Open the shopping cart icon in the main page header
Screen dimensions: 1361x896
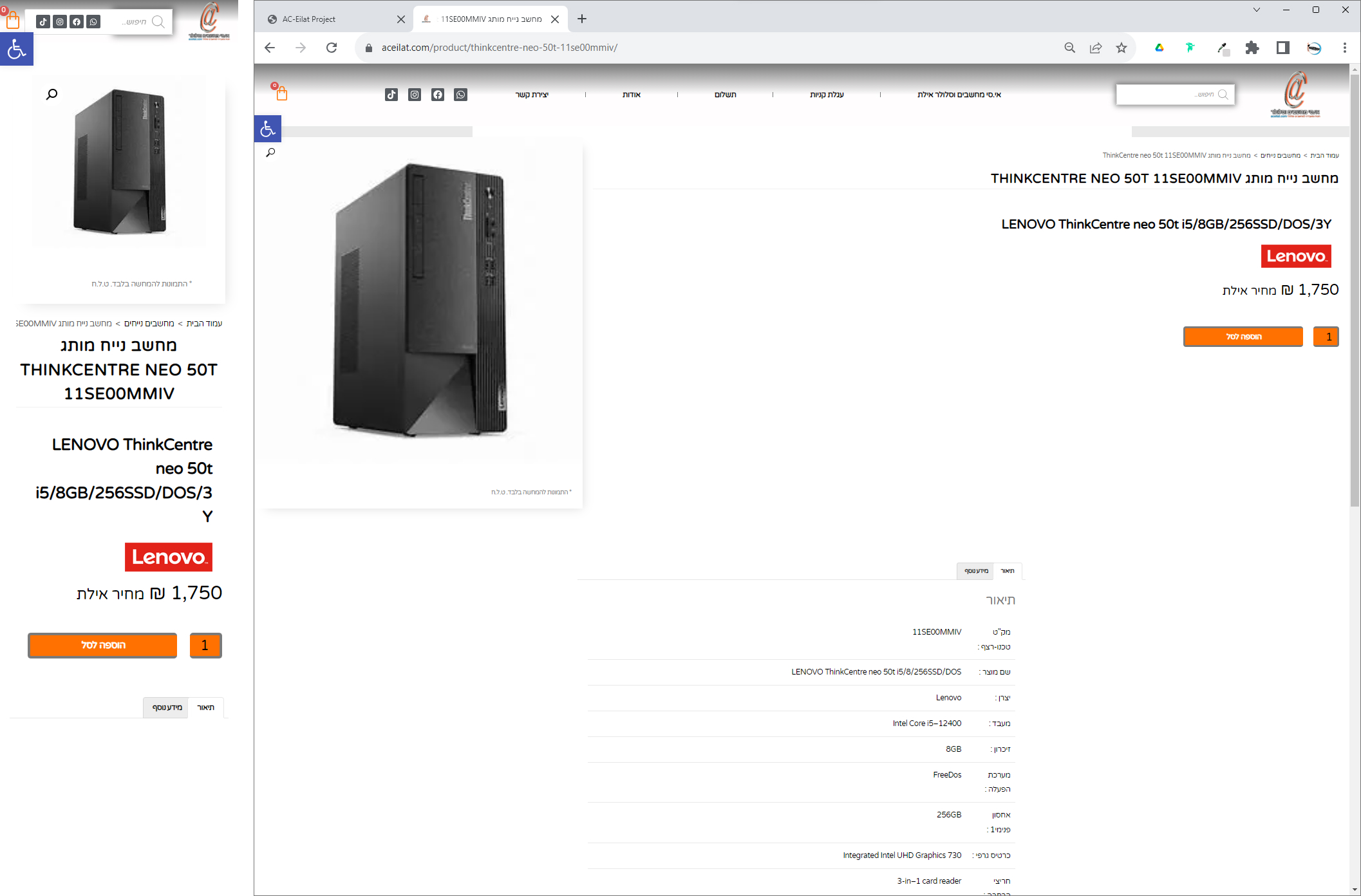point(281,93)
